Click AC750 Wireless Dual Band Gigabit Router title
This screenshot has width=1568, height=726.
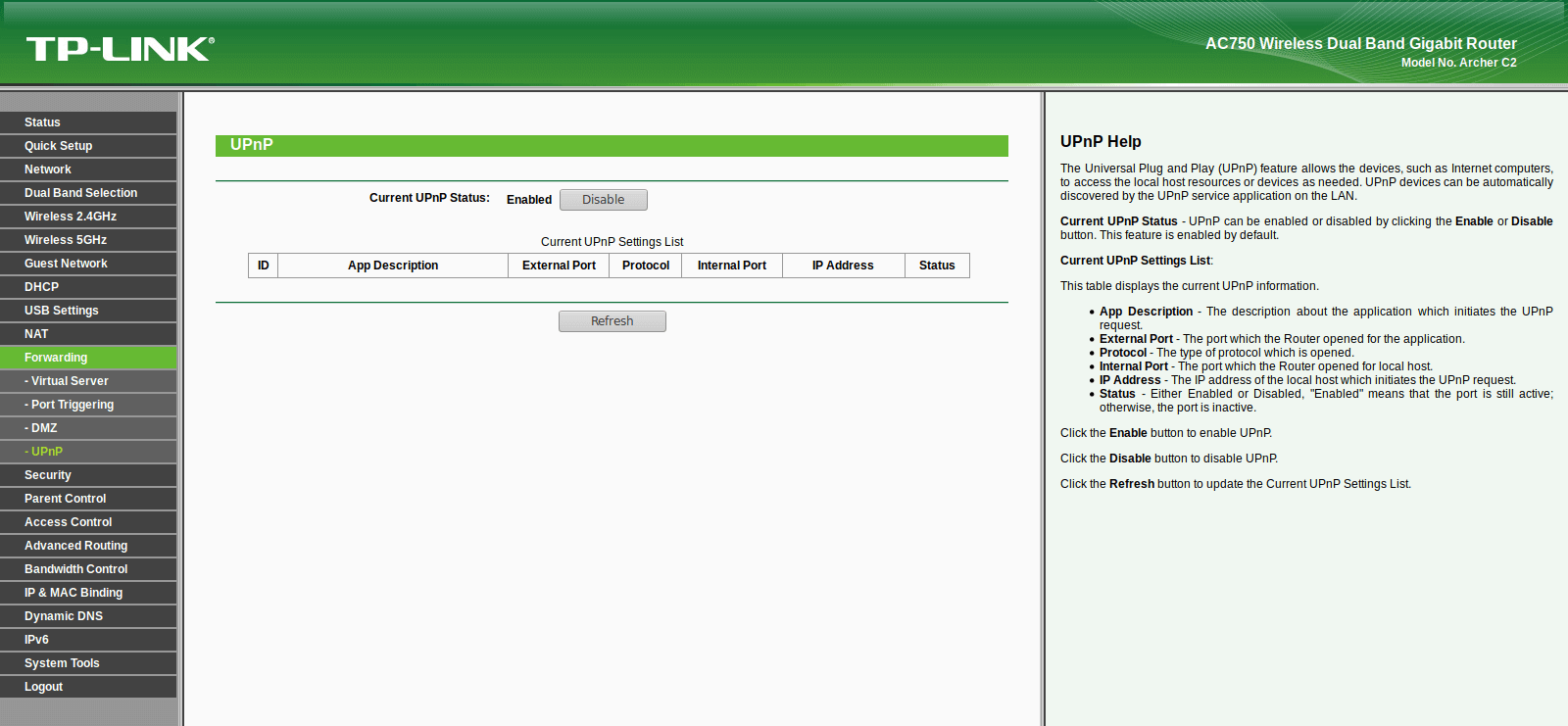click(1360, 44)
